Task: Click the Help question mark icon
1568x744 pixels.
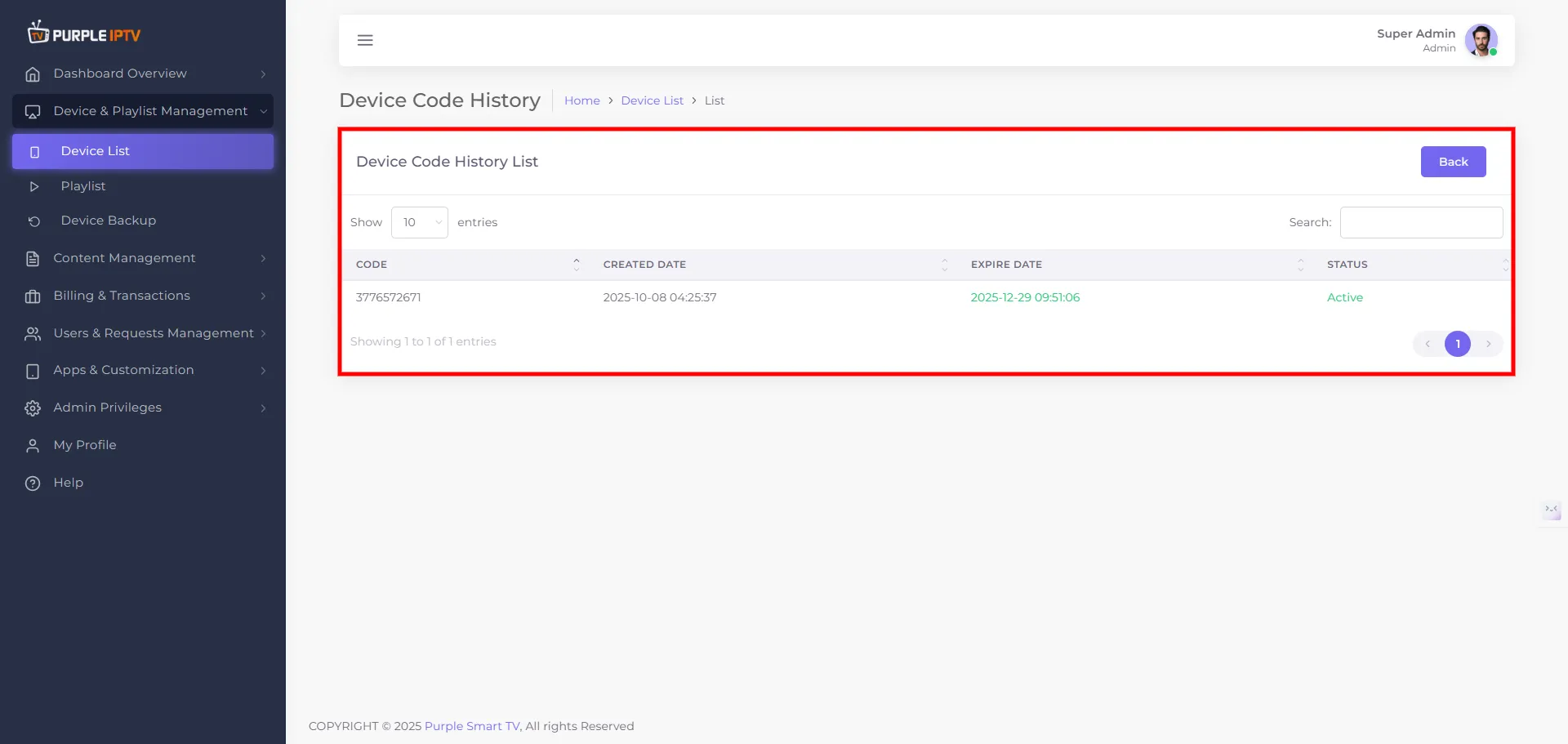Action: pyautogui.click(x=33, y=483)
